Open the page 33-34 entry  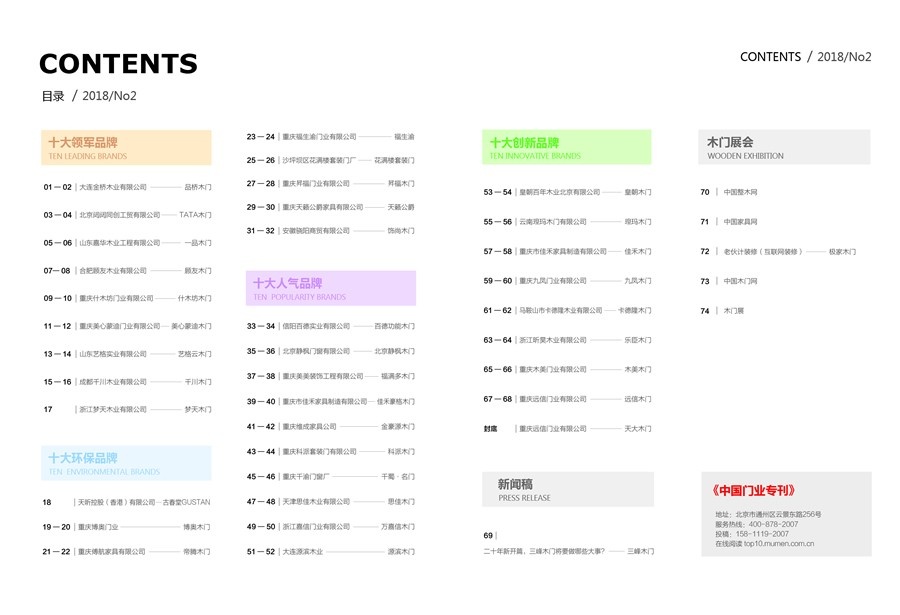click(331, 326)
